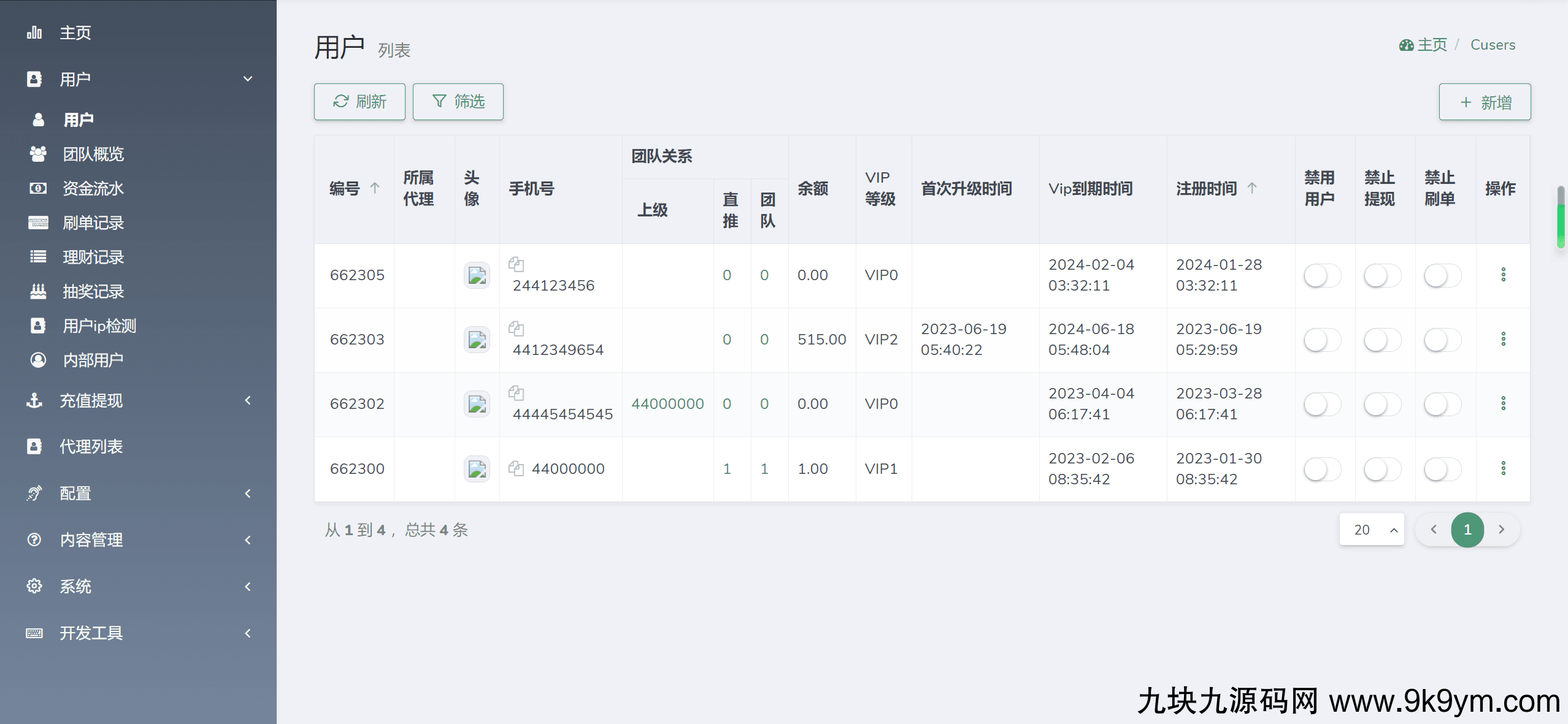Click copy icon next to 44000000 phone
1568x724 pixels.
tap(516, 468)
